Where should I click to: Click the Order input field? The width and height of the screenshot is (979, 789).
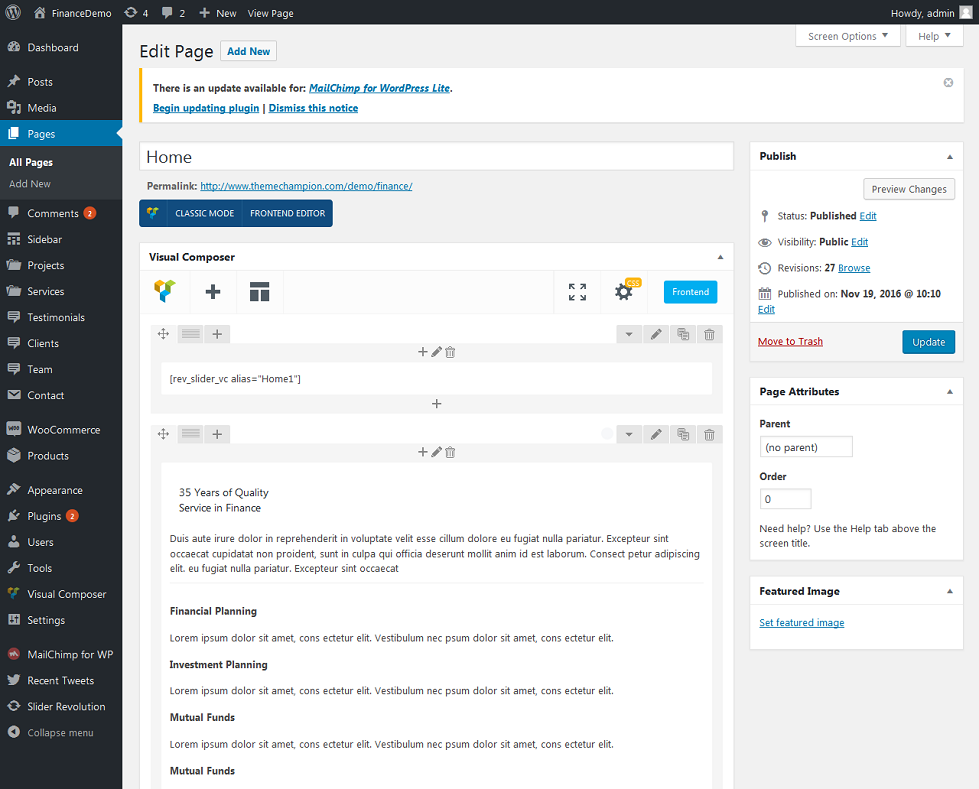[x=785, y=499]
